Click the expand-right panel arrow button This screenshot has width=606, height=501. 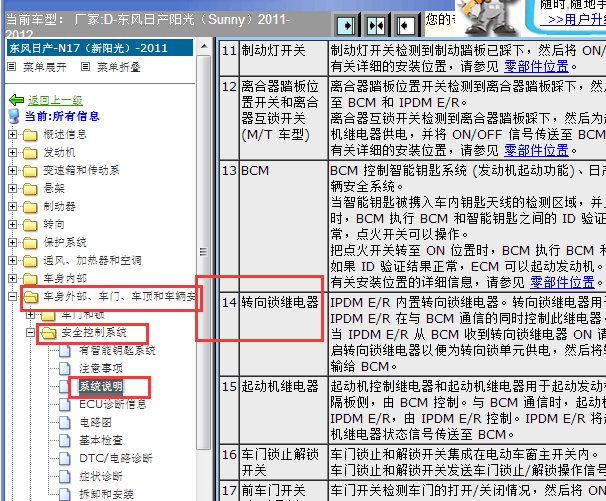click(x=347, y=26)
